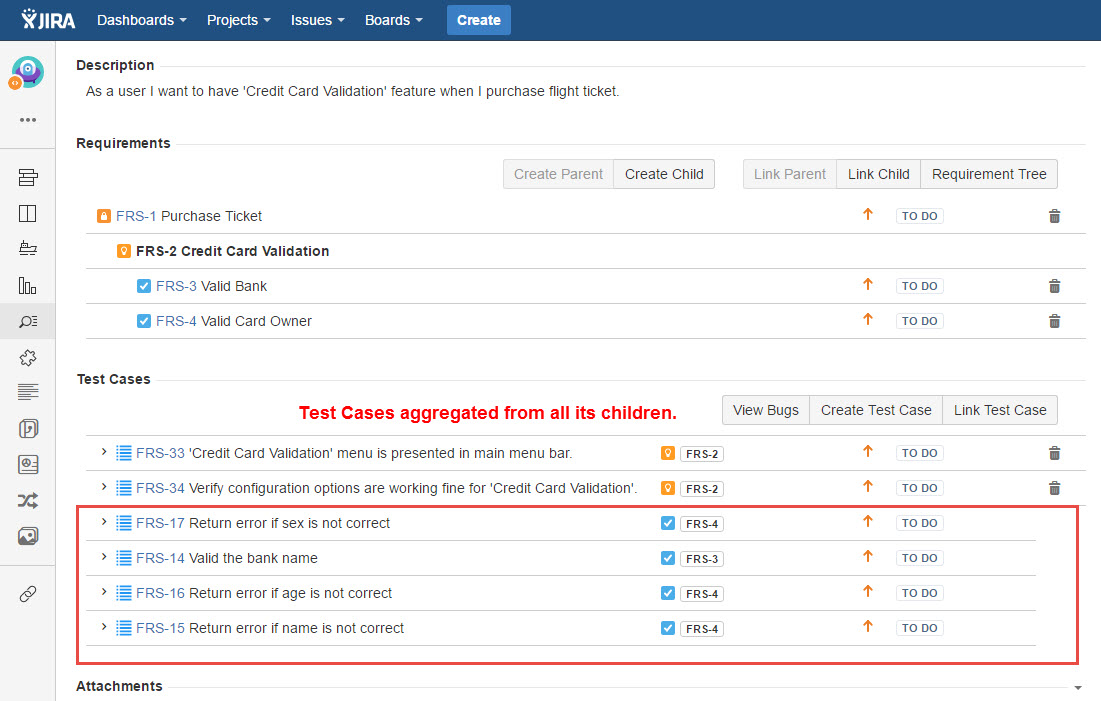Image resolution: width=1101 pixels, height=701 pixels.
Task: Open the shuffle arrows icon in the sidebar
Action: [28, 501]
